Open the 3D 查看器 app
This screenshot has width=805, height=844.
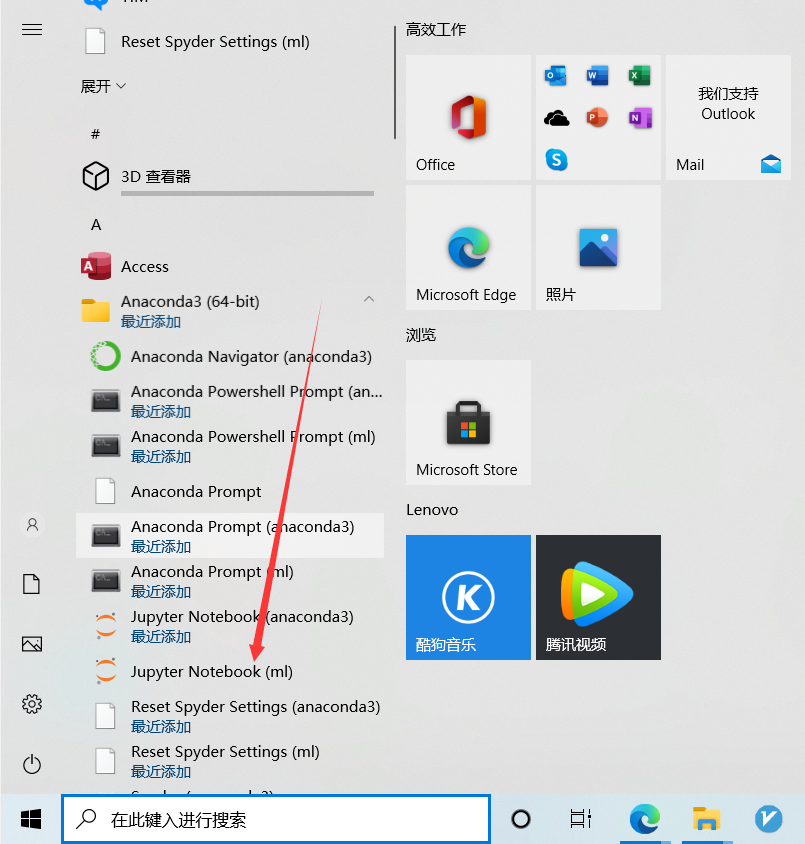(229, 176)
